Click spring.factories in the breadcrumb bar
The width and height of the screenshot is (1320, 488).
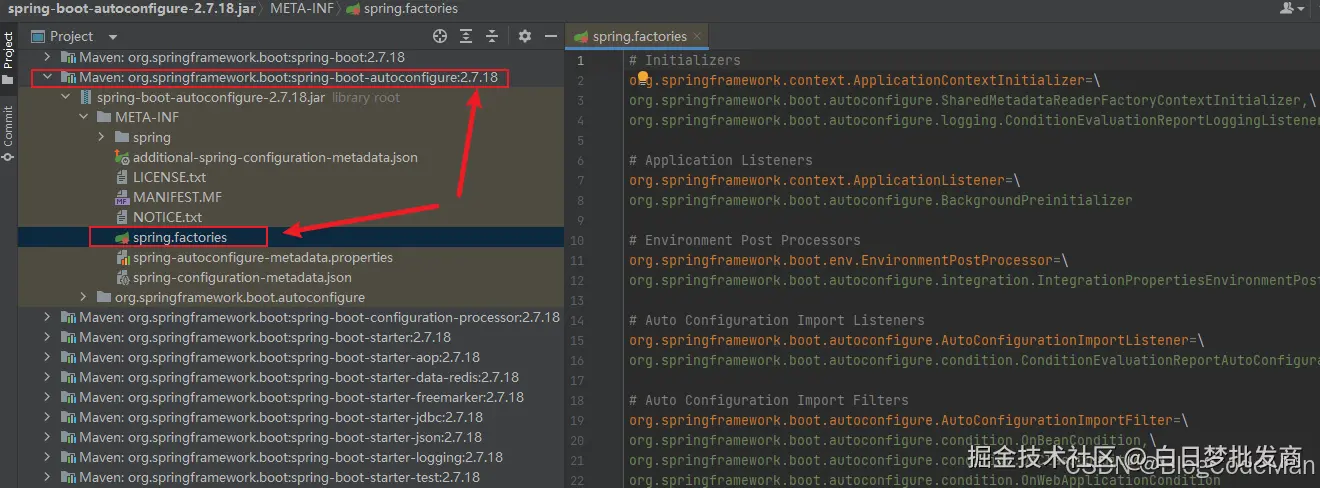point(410,8)
